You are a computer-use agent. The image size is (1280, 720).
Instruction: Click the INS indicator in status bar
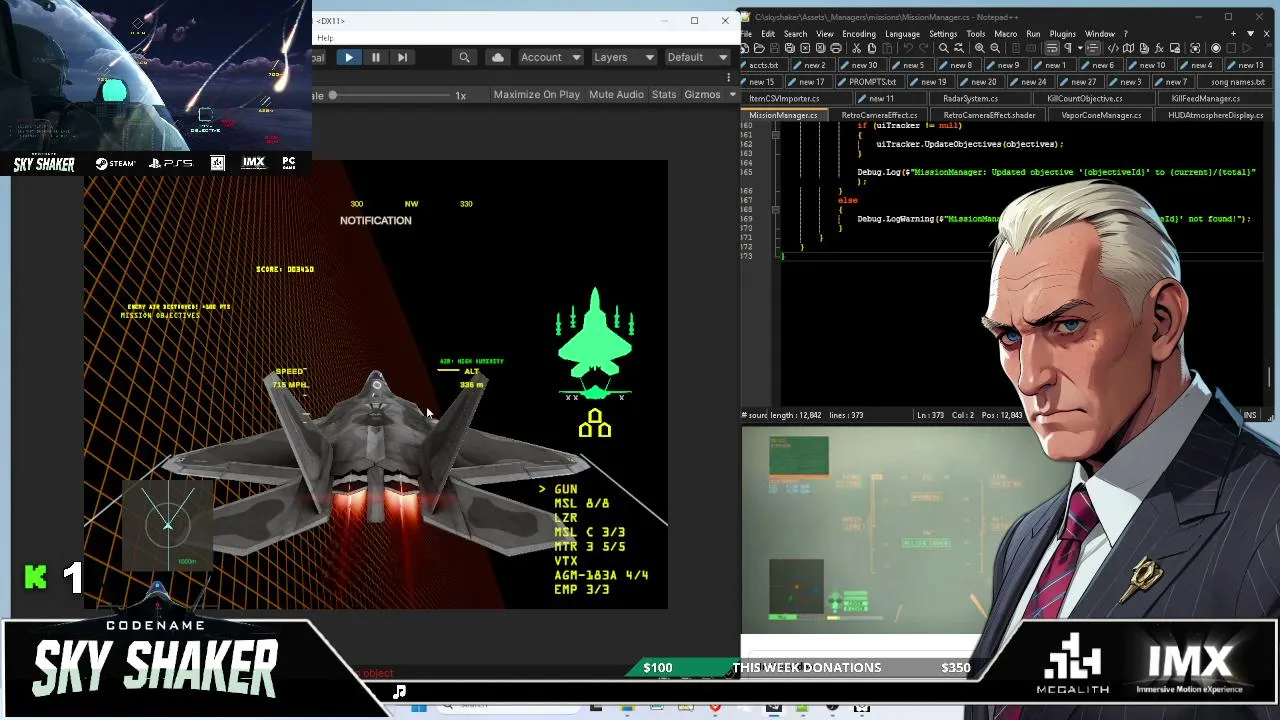[1250, 415]
